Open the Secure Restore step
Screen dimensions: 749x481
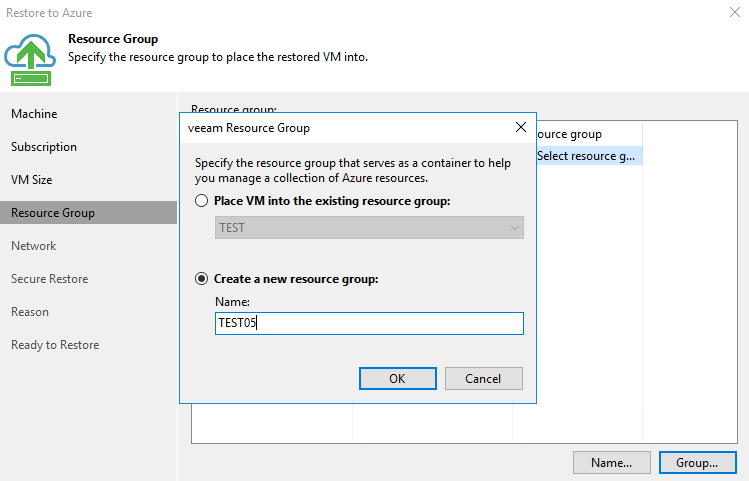pos(50,278)
